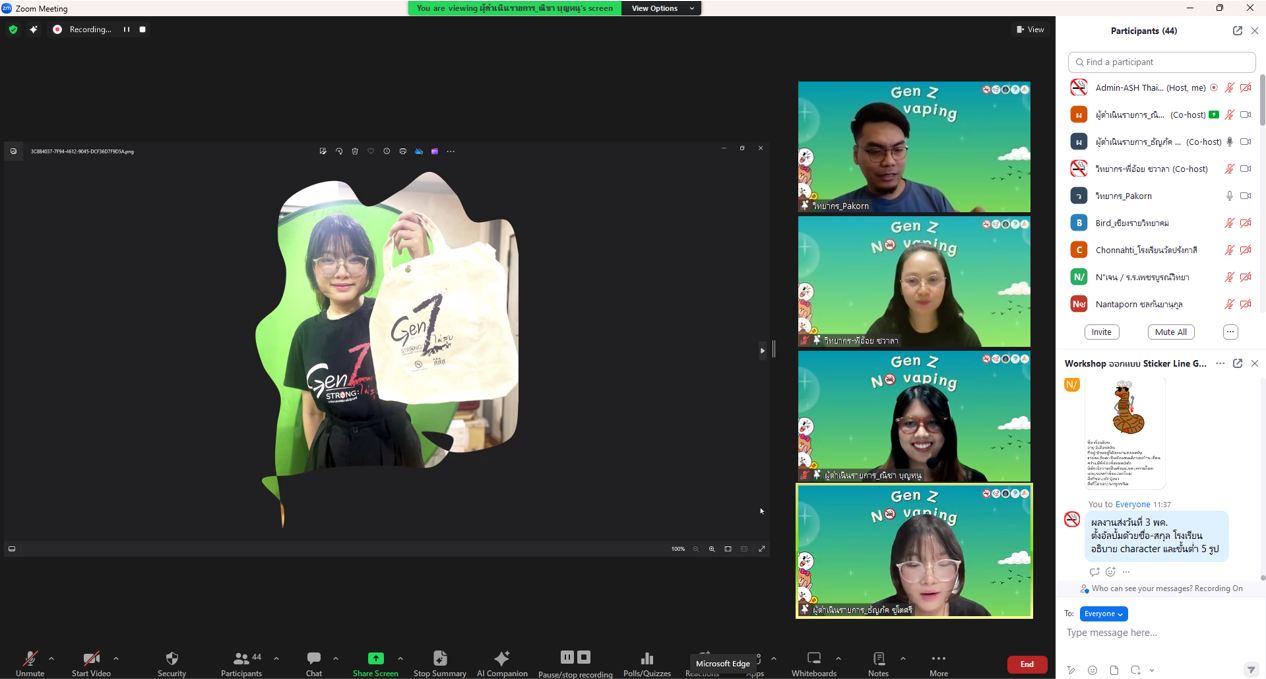This screenshot has height=679, width=1266.
Task: Click the AI Companion sparkle icon near Recording
Action: coord(33,29)
